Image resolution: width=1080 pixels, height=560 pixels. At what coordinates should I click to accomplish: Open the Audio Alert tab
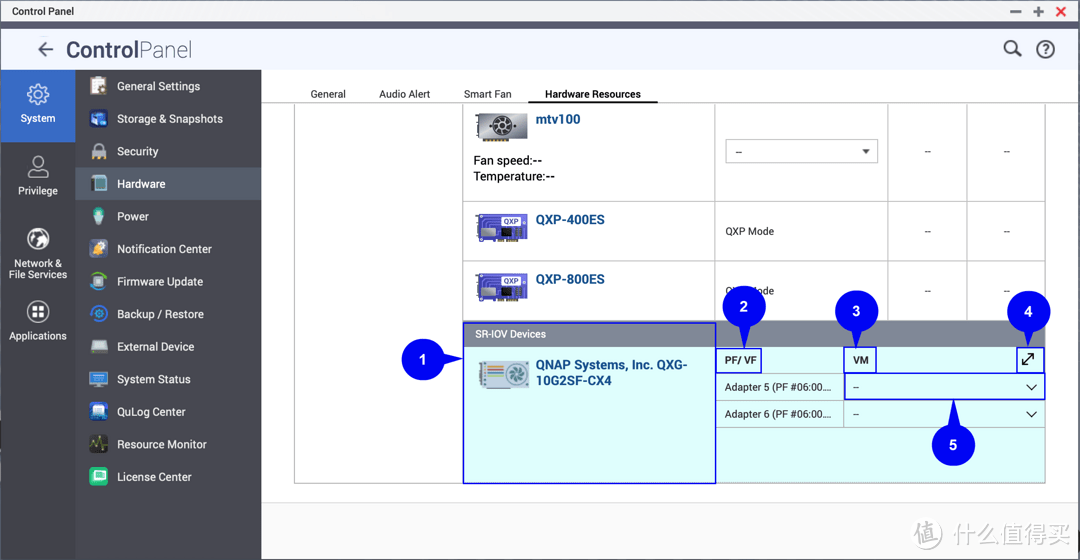pos(404,94)
